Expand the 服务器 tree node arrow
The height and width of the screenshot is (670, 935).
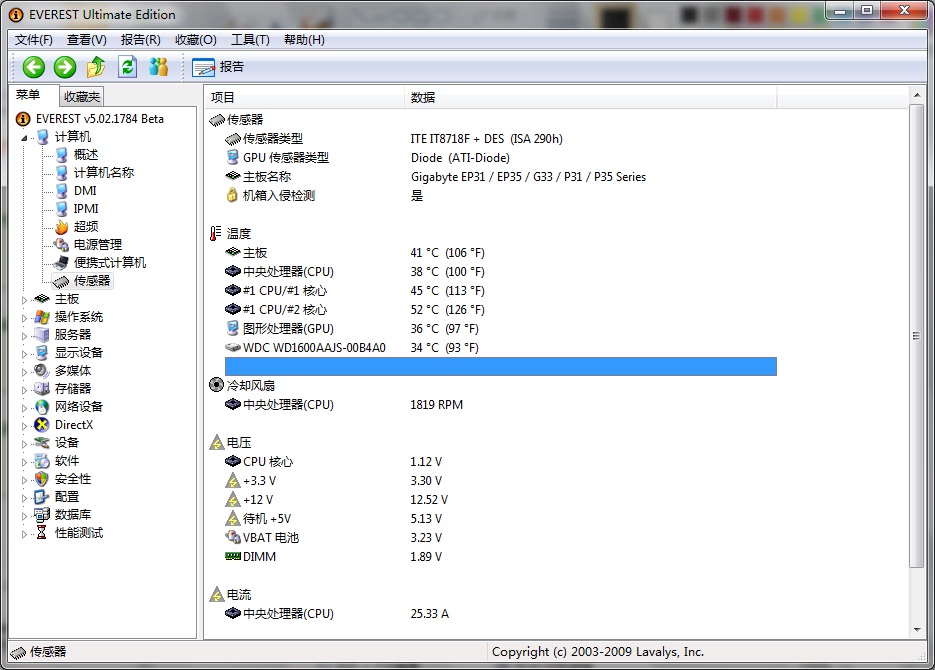[24, 336]
